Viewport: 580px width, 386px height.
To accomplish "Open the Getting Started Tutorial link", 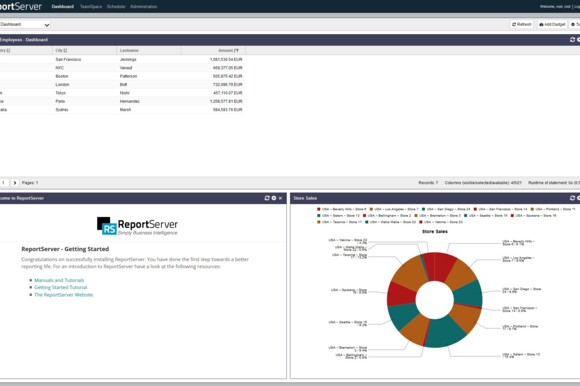I will click(61, 287).
